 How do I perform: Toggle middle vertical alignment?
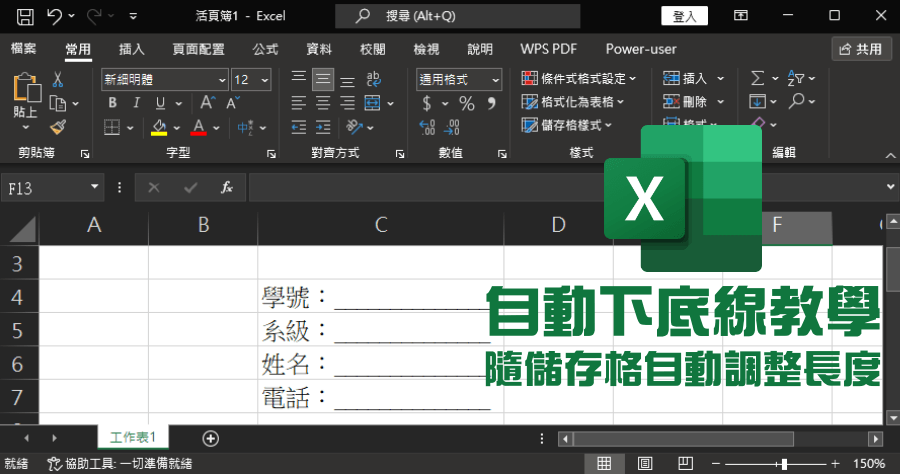click(323, 79)
